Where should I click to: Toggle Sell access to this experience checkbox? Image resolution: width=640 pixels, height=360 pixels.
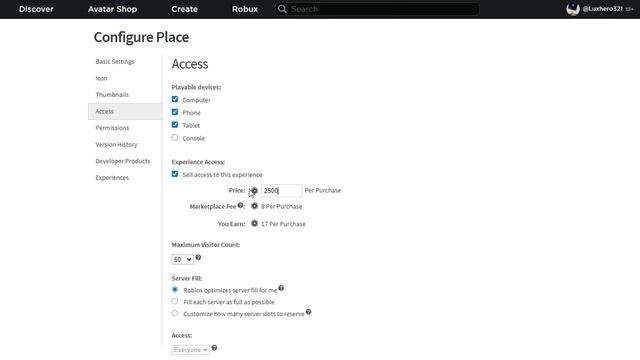tap(175, 174)
